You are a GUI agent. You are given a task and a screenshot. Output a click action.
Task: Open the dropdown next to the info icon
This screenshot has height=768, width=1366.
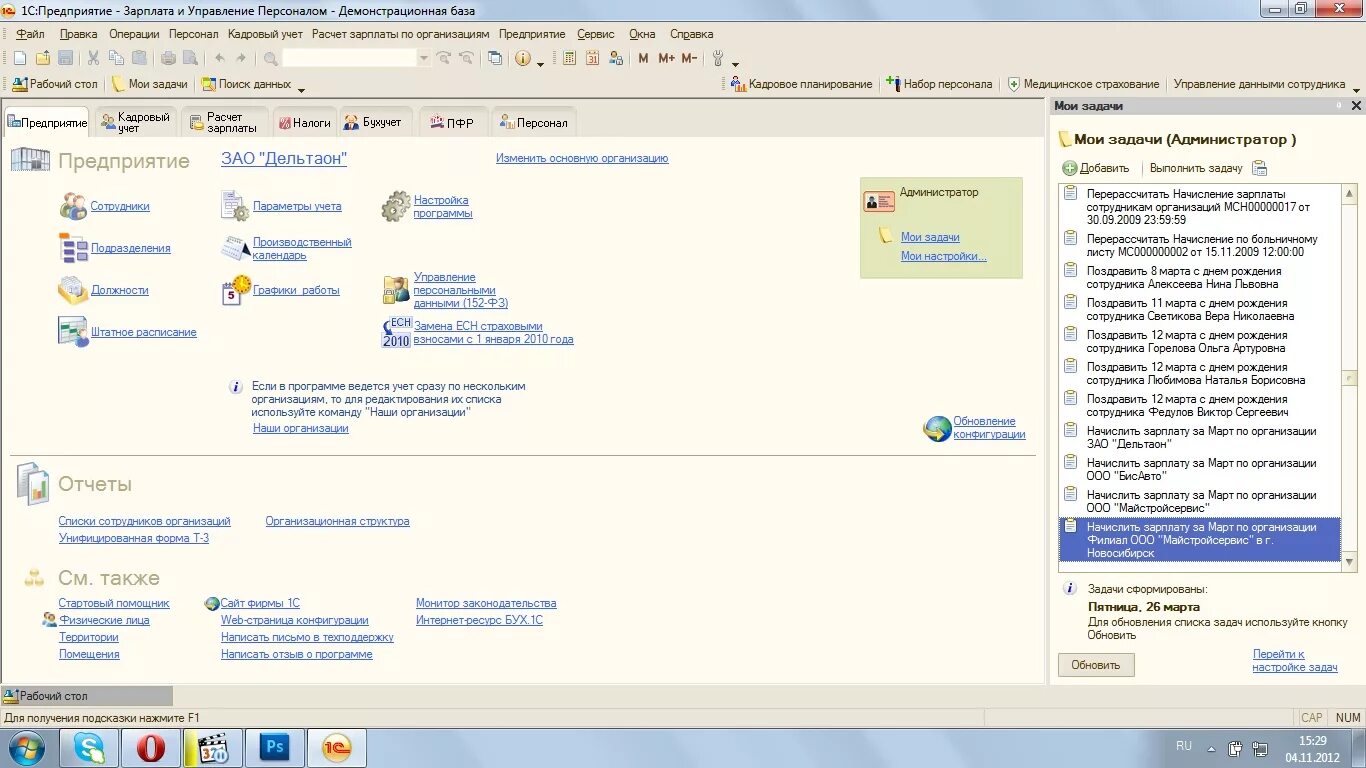(x=539, y=60)
